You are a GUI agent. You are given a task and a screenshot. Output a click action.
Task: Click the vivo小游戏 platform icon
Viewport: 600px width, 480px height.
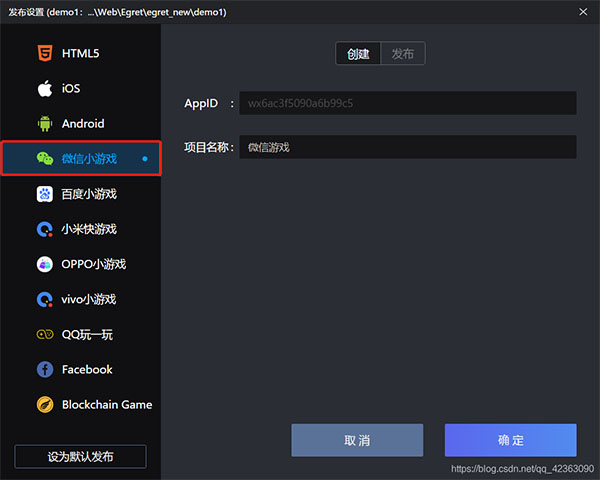pyautogui.click(x=45, y=299)
